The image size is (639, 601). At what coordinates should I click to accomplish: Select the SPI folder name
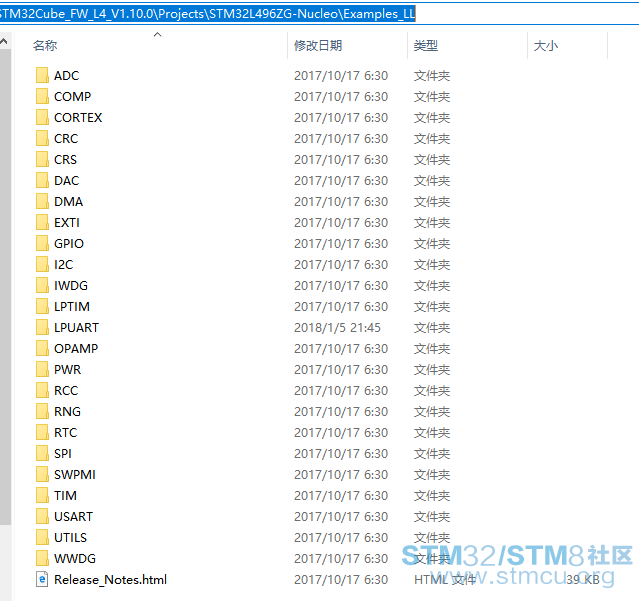pos(63,454)
